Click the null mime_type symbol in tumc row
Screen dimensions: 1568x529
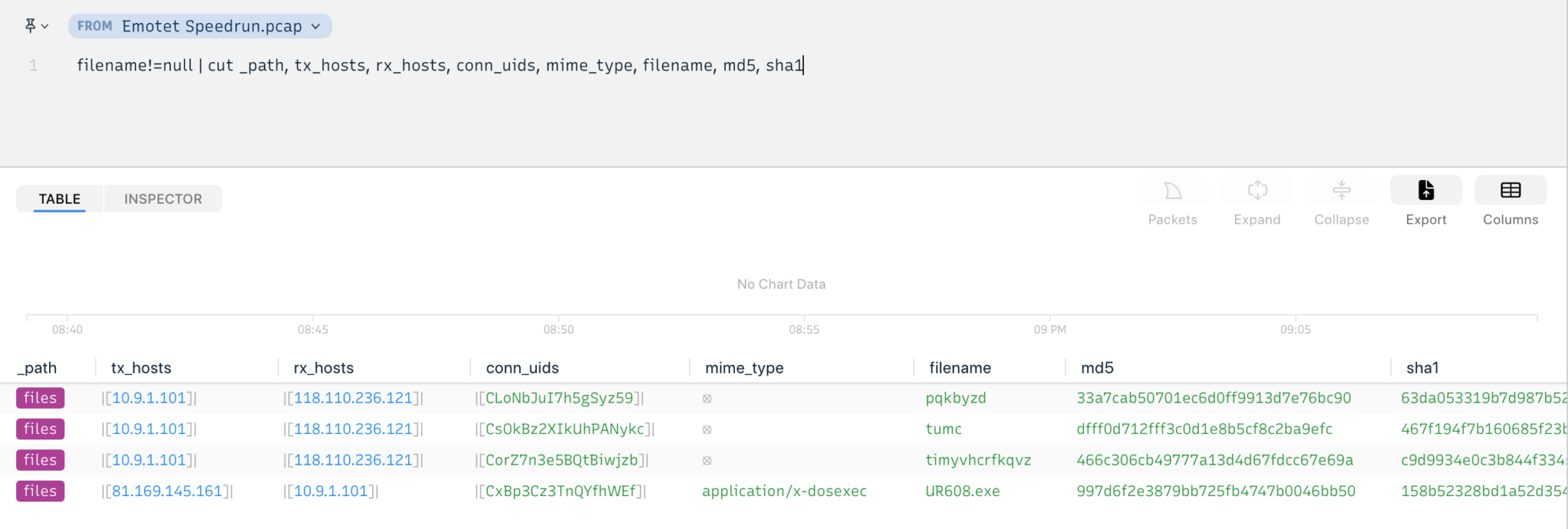coord(707,429)
